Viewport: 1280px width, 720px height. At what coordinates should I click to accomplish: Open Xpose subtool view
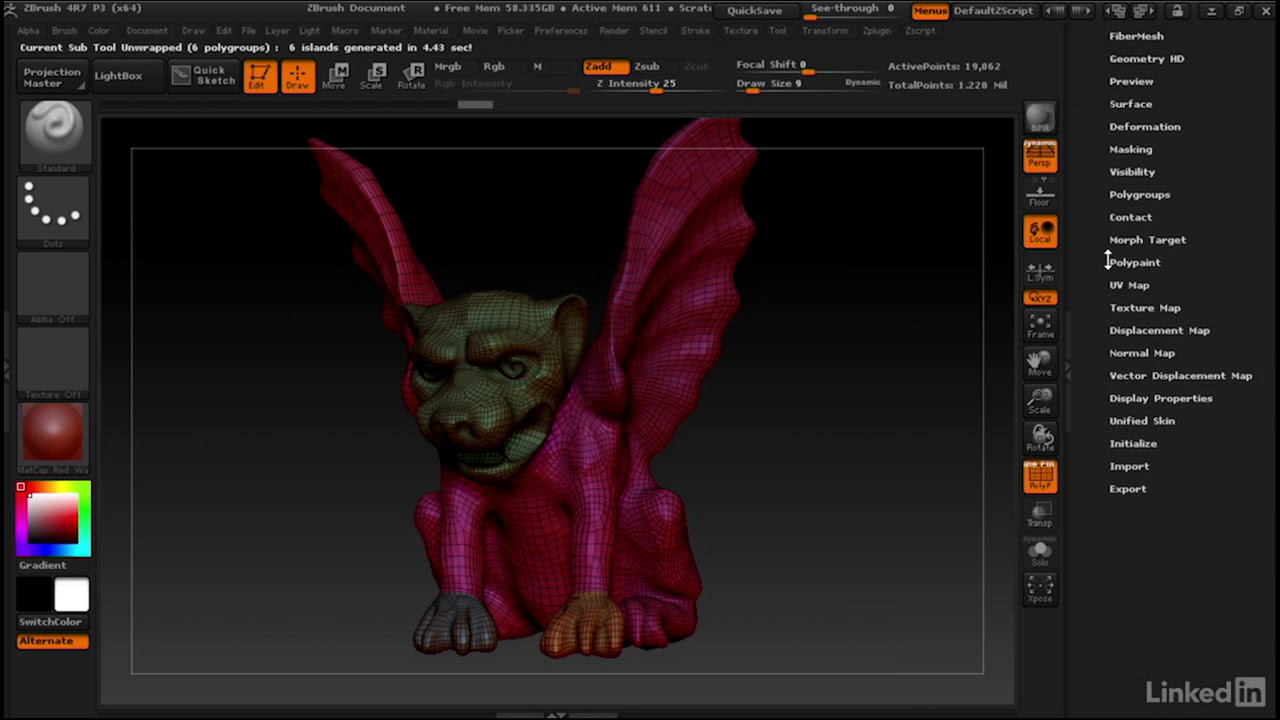point(1040,589)
